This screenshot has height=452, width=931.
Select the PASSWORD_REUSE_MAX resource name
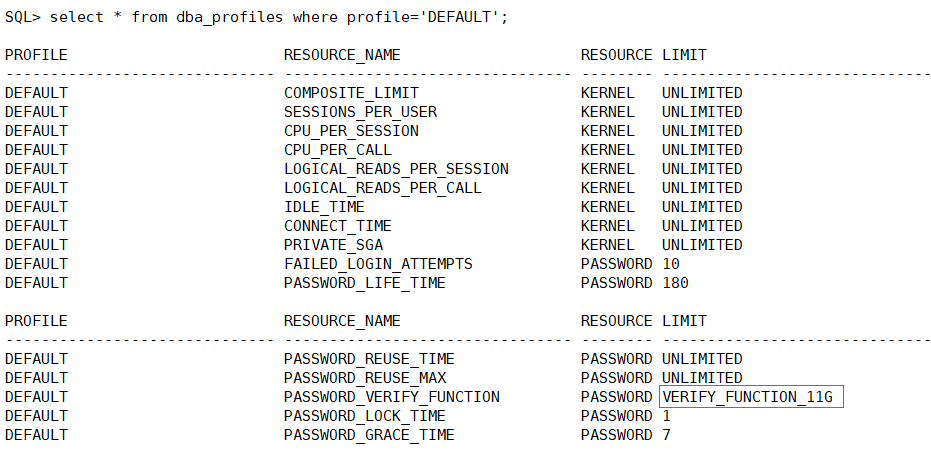coord(365,378)
